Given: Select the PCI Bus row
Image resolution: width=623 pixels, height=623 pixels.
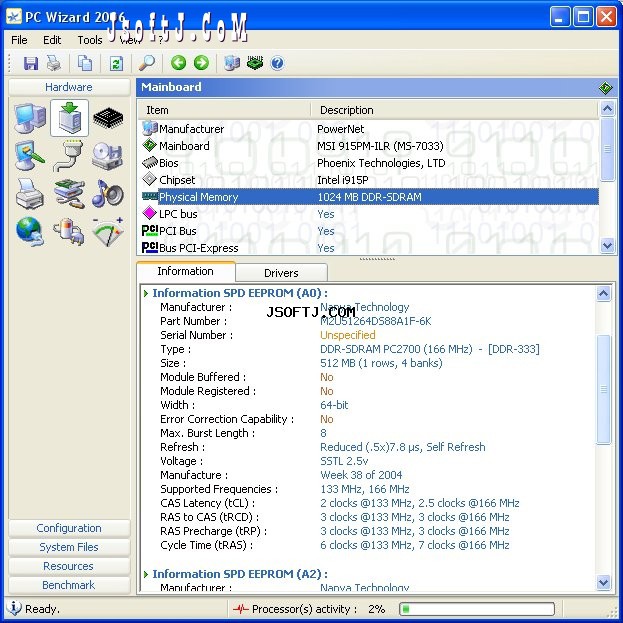Looking at the screenshot, I should point(369,231).
